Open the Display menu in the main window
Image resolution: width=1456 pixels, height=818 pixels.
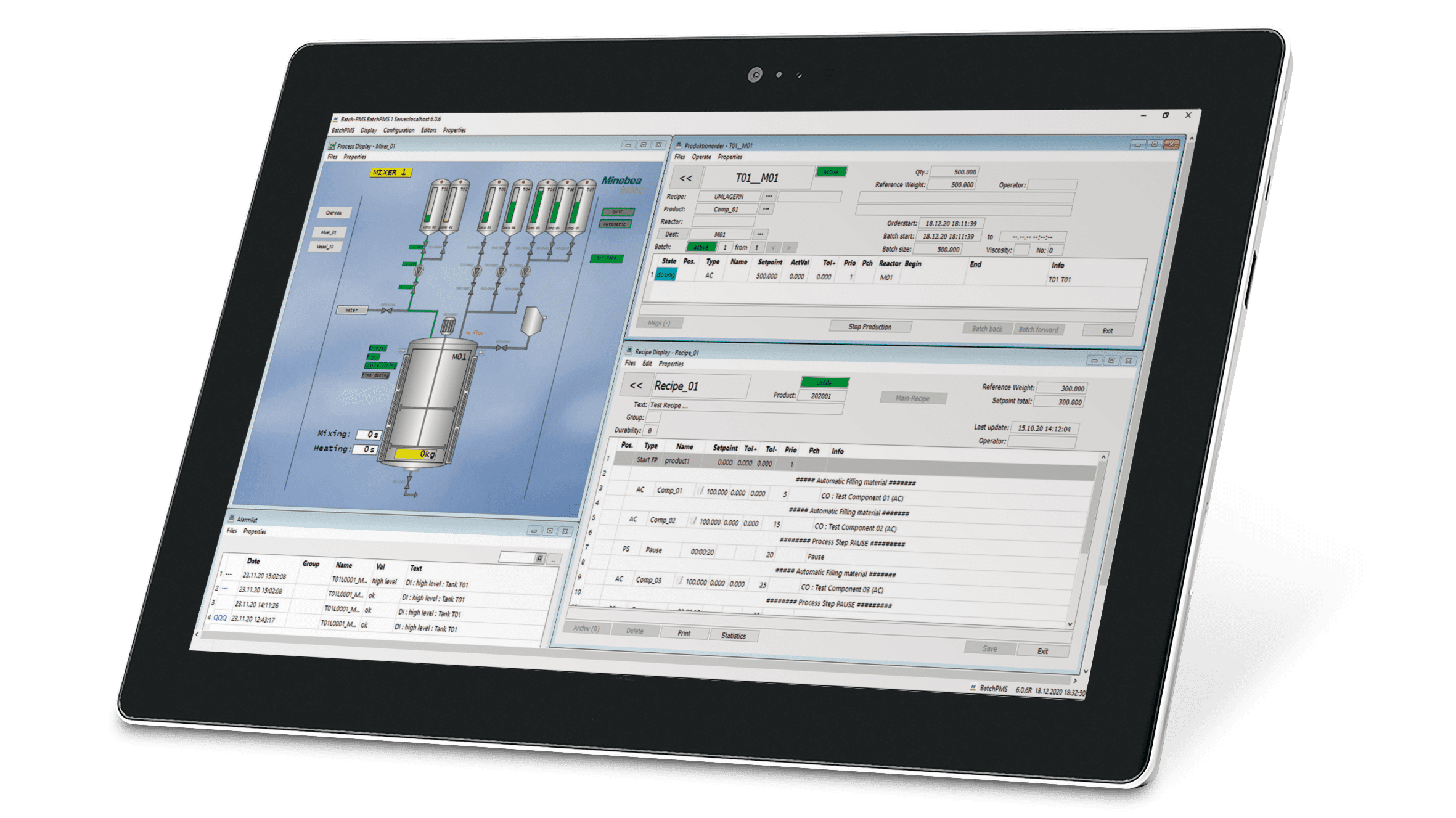coord(369,131)
